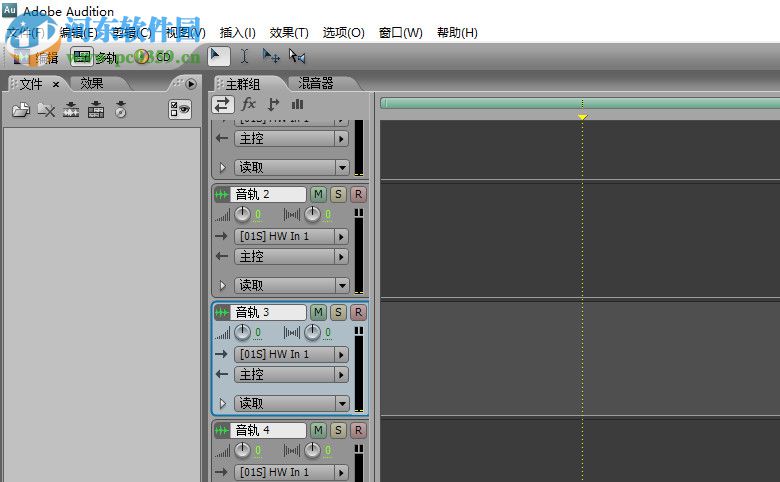Open 音轨 3 automation 读取 dropdown
Screen dimensions: 780x482
(291, 403)
